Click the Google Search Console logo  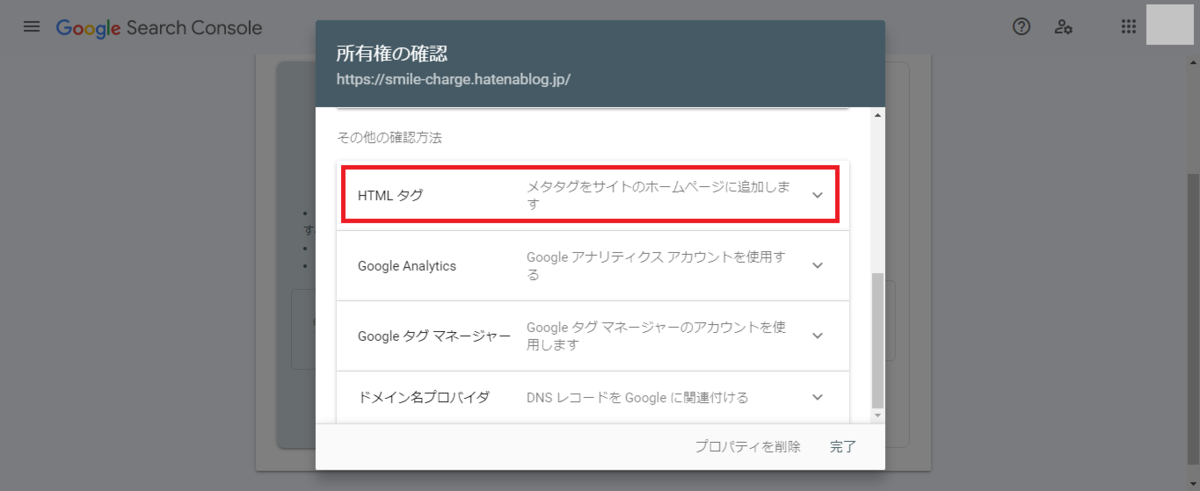tap(159, 28)
